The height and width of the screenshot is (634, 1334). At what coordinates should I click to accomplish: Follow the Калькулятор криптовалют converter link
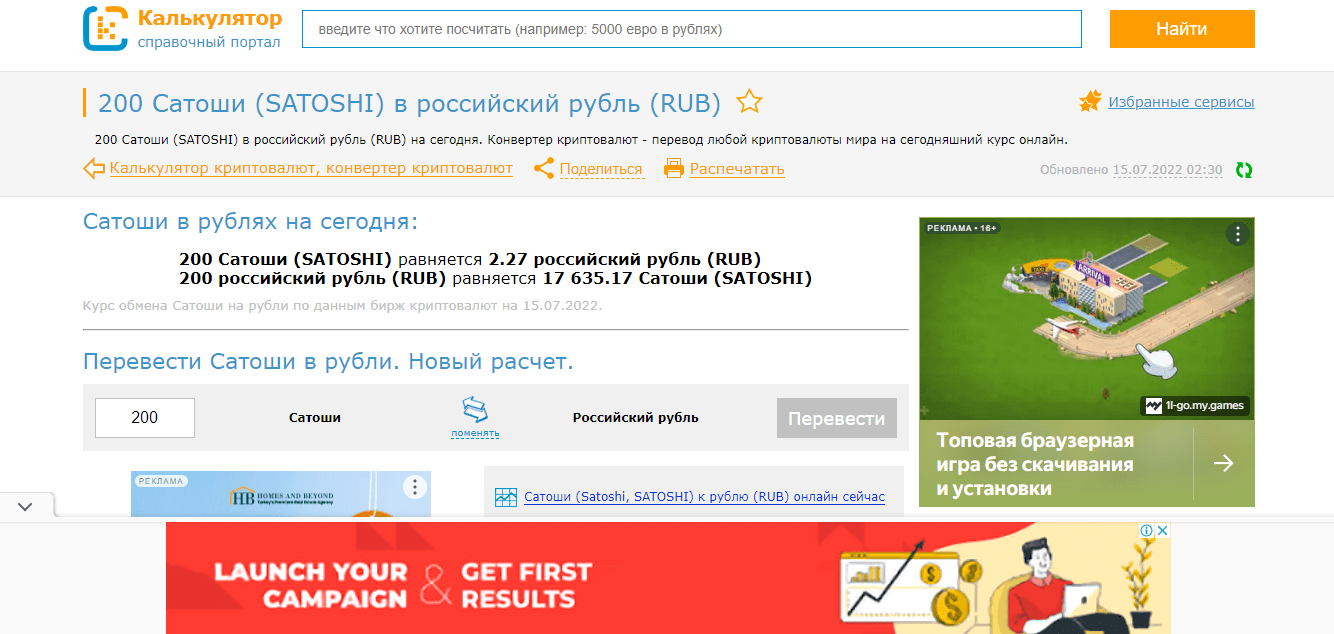[x=310, y=169]
